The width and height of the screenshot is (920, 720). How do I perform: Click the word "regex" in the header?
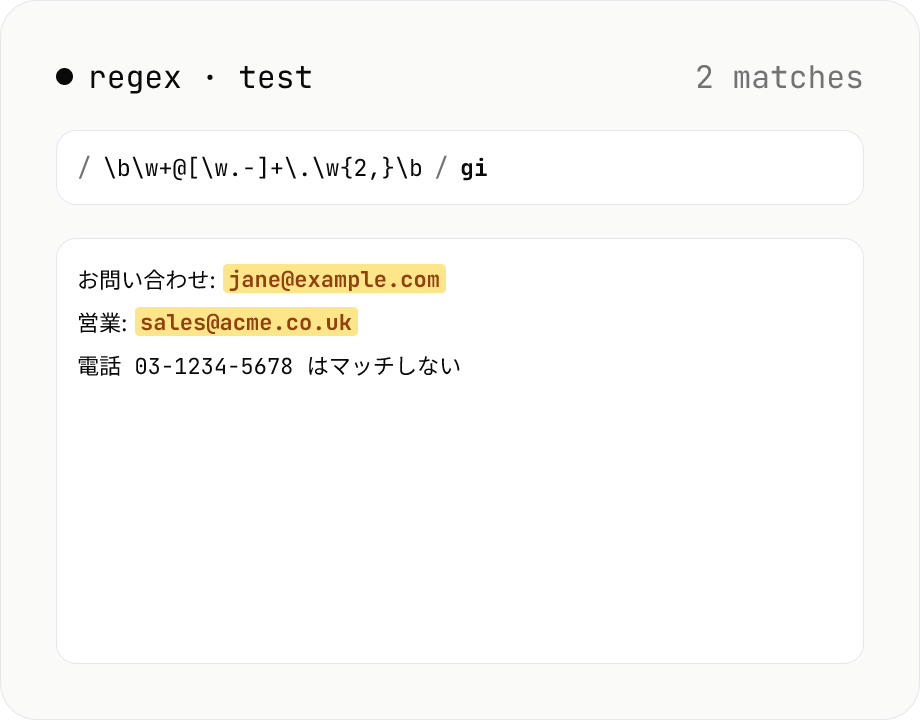(135, 79)
